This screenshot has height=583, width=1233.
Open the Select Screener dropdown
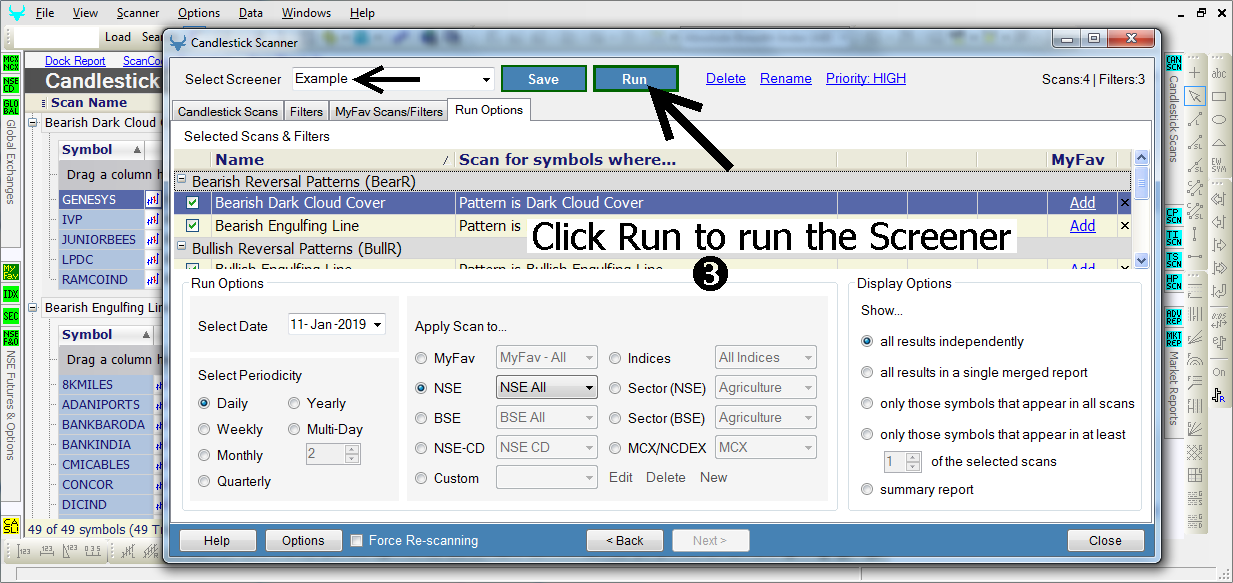tap(487, 79)
